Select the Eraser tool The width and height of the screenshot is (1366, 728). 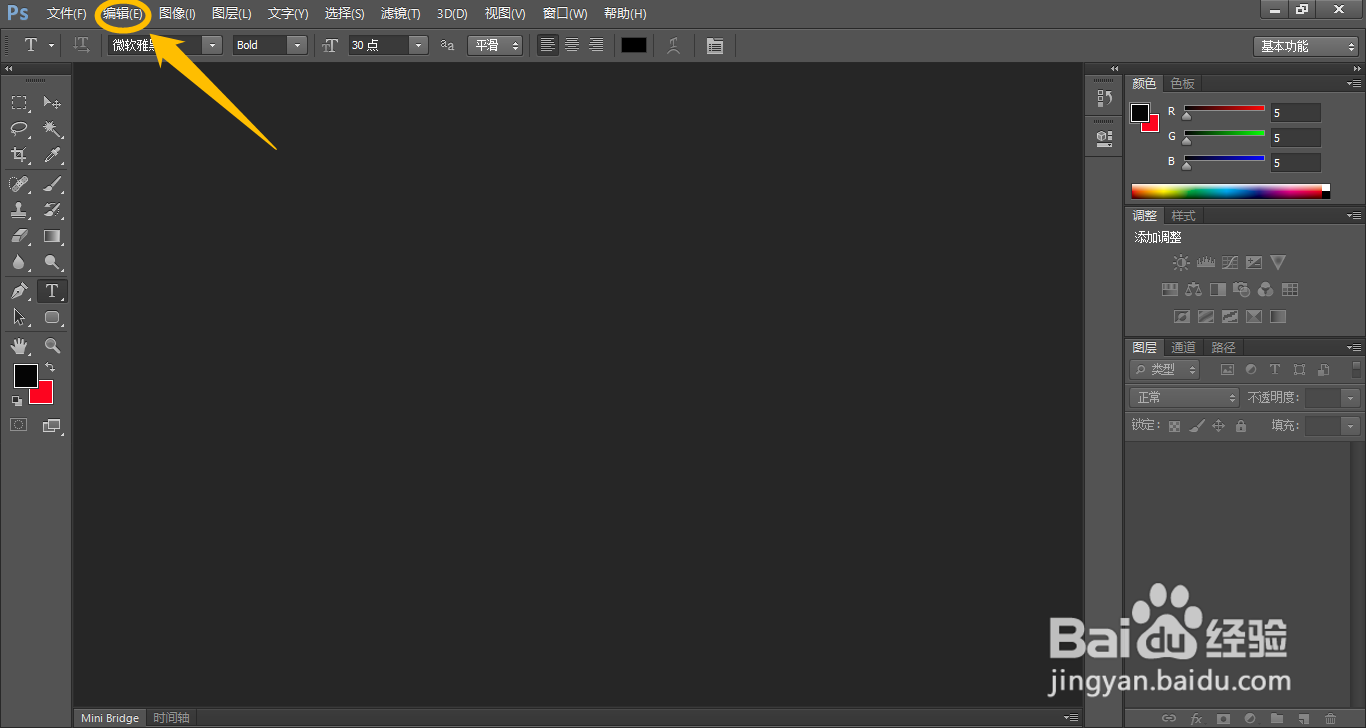(19, 236)
